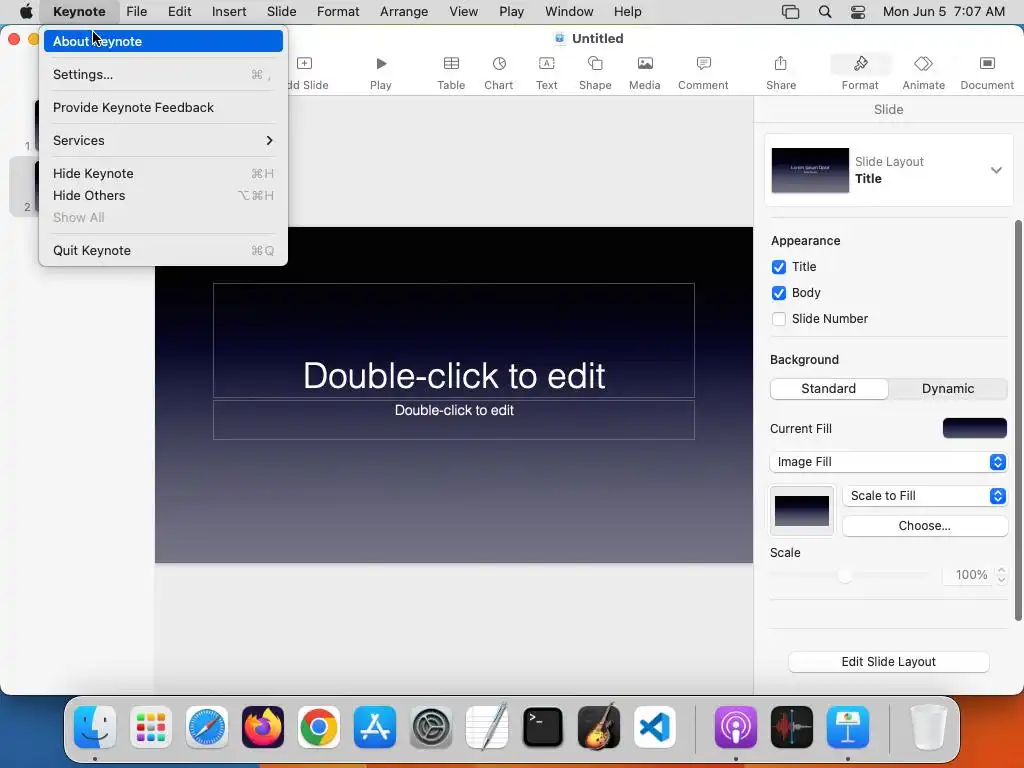Choose Quit Keynote
This screenshot has height=768, width=1024.
[163, 251]
